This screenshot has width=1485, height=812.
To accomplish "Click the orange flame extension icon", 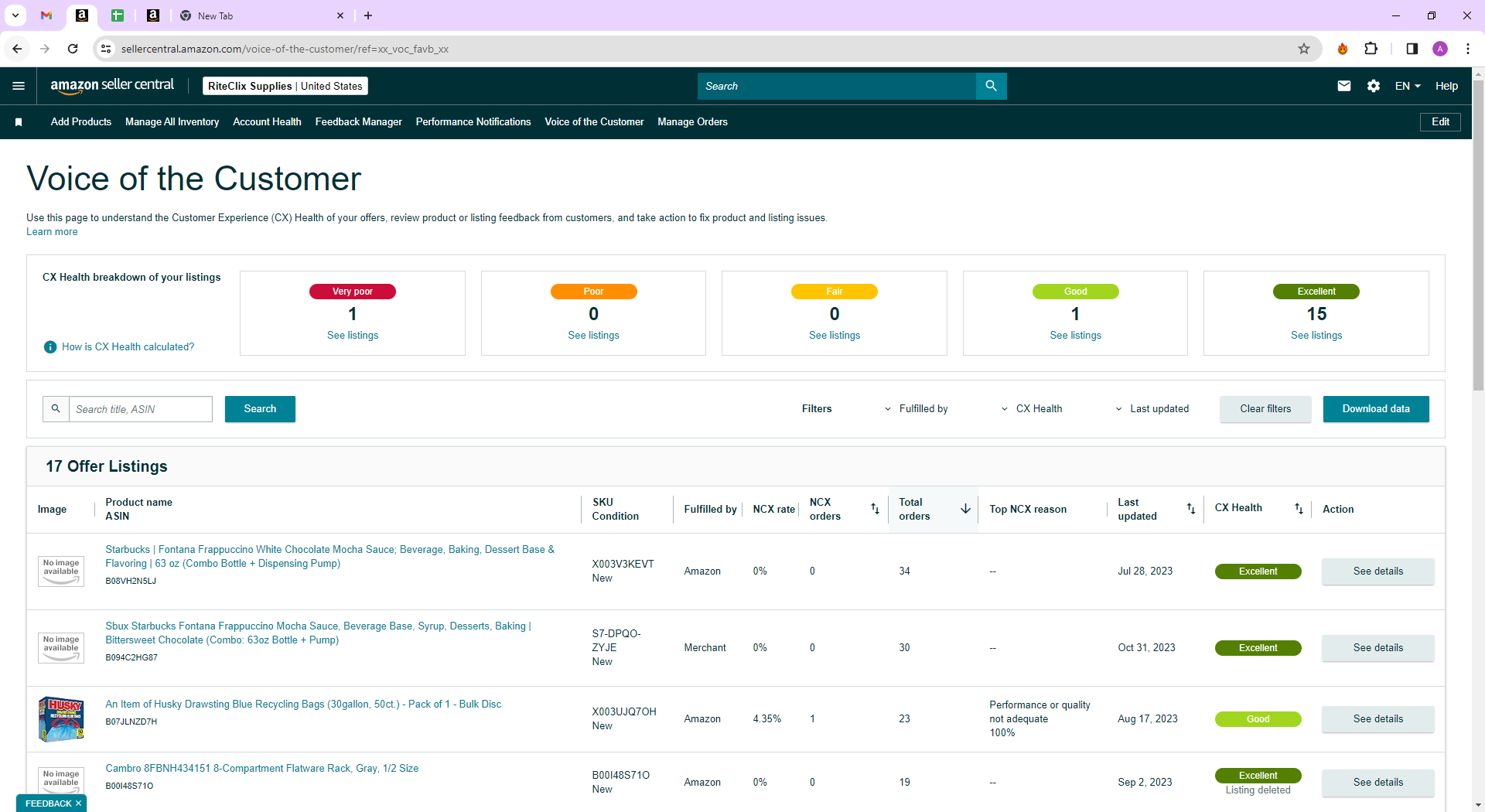I will pos(1343,49).
